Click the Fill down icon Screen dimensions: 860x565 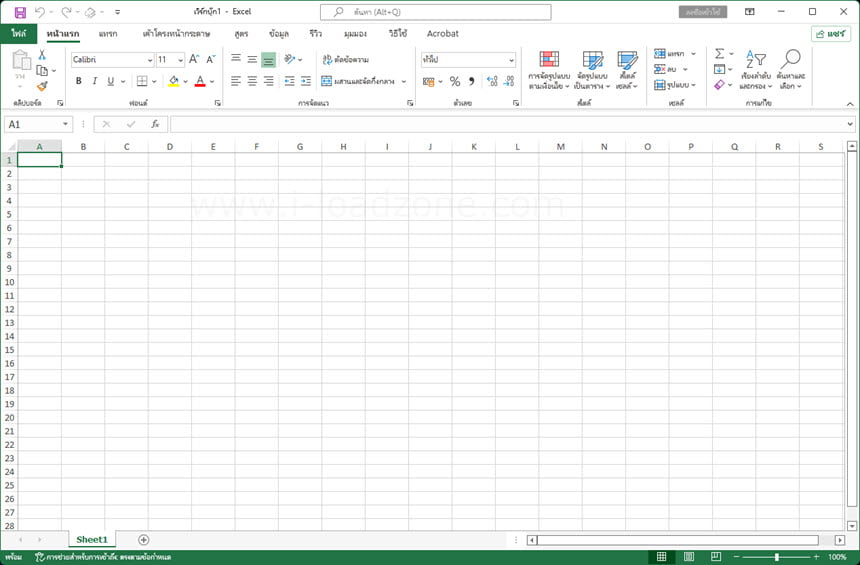click(720, 69)
